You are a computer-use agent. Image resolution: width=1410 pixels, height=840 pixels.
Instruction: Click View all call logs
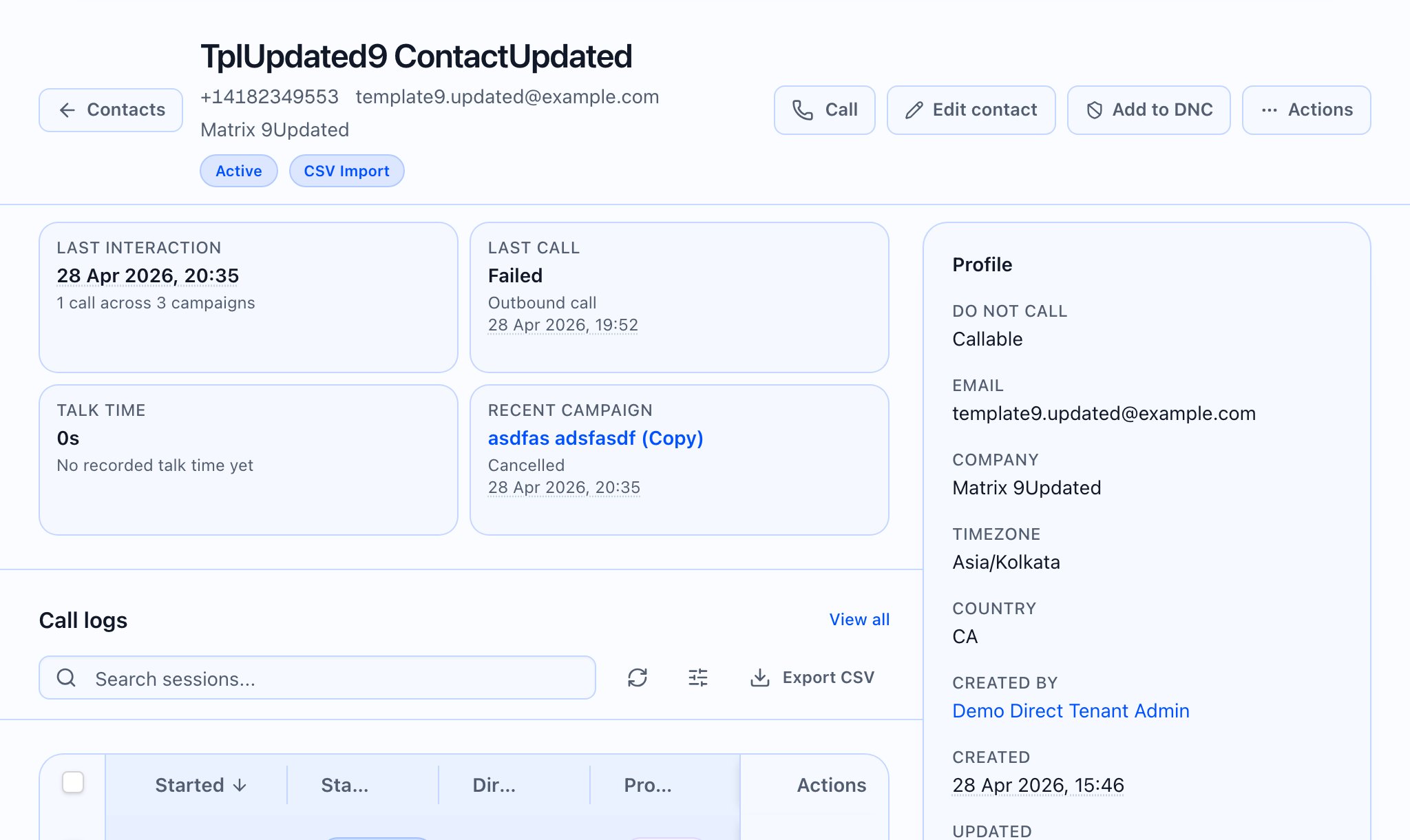859,620
